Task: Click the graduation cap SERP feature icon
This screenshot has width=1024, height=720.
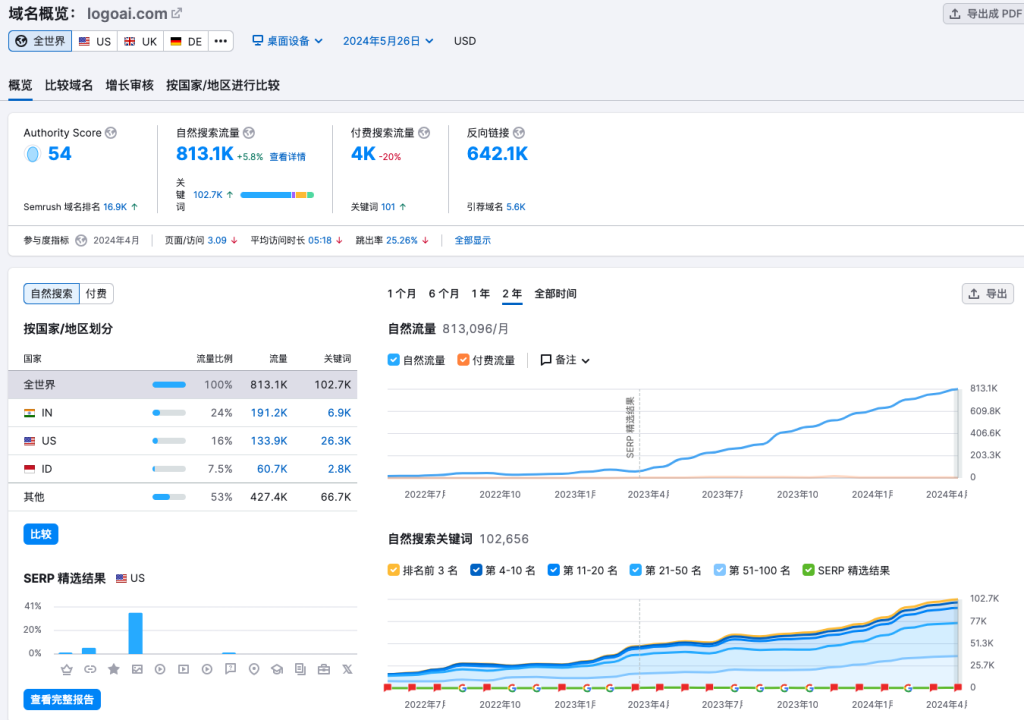Action: coord(277,669)
